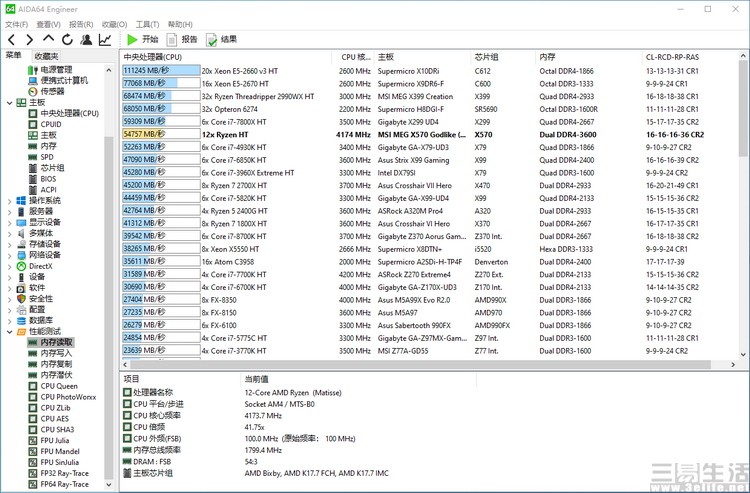750x493 pixels.
Task: Switch to the 收藏夹 tab
Action: (x=46, y=56)
